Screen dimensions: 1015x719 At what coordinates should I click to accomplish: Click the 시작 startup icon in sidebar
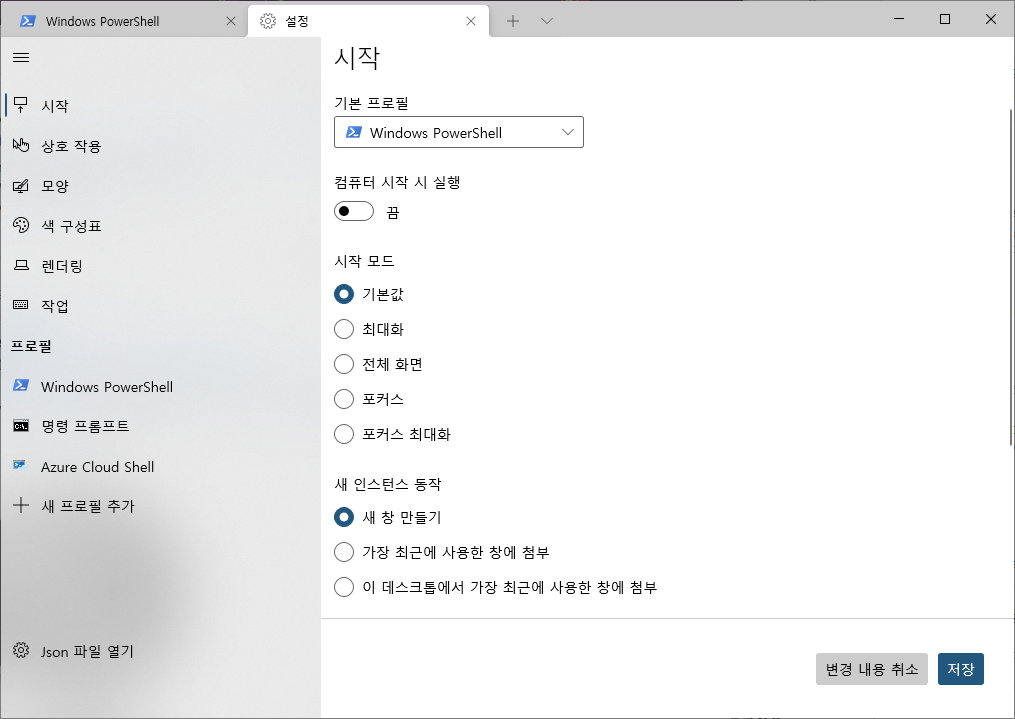[x=21, y=105]
